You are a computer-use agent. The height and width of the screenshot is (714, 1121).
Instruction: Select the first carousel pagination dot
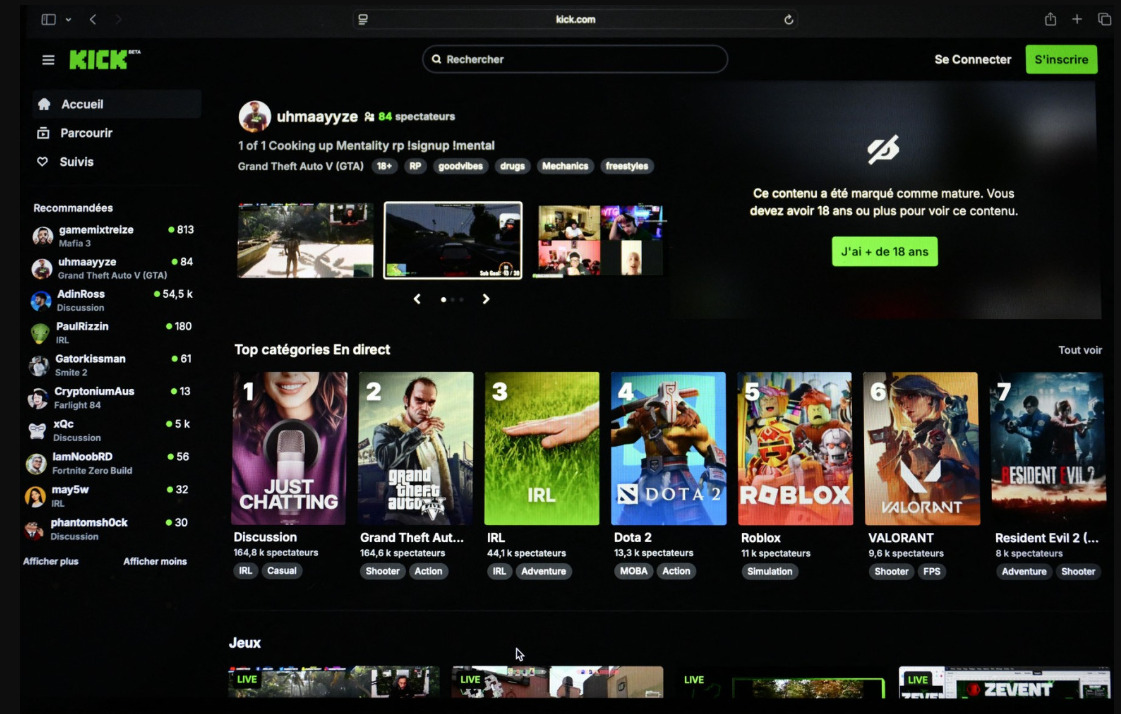[444, 299]
